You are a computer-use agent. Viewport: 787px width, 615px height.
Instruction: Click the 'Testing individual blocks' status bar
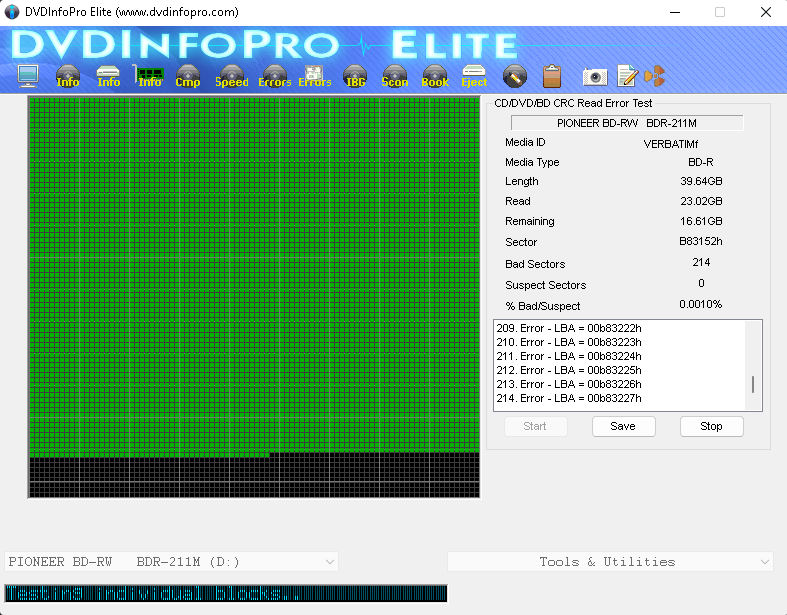[x=225, y=593]
